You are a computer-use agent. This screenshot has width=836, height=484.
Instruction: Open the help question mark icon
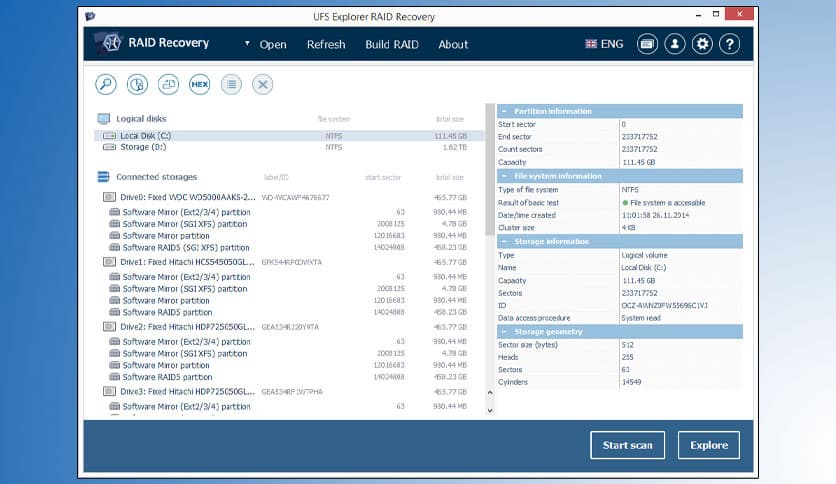(729, 44)
